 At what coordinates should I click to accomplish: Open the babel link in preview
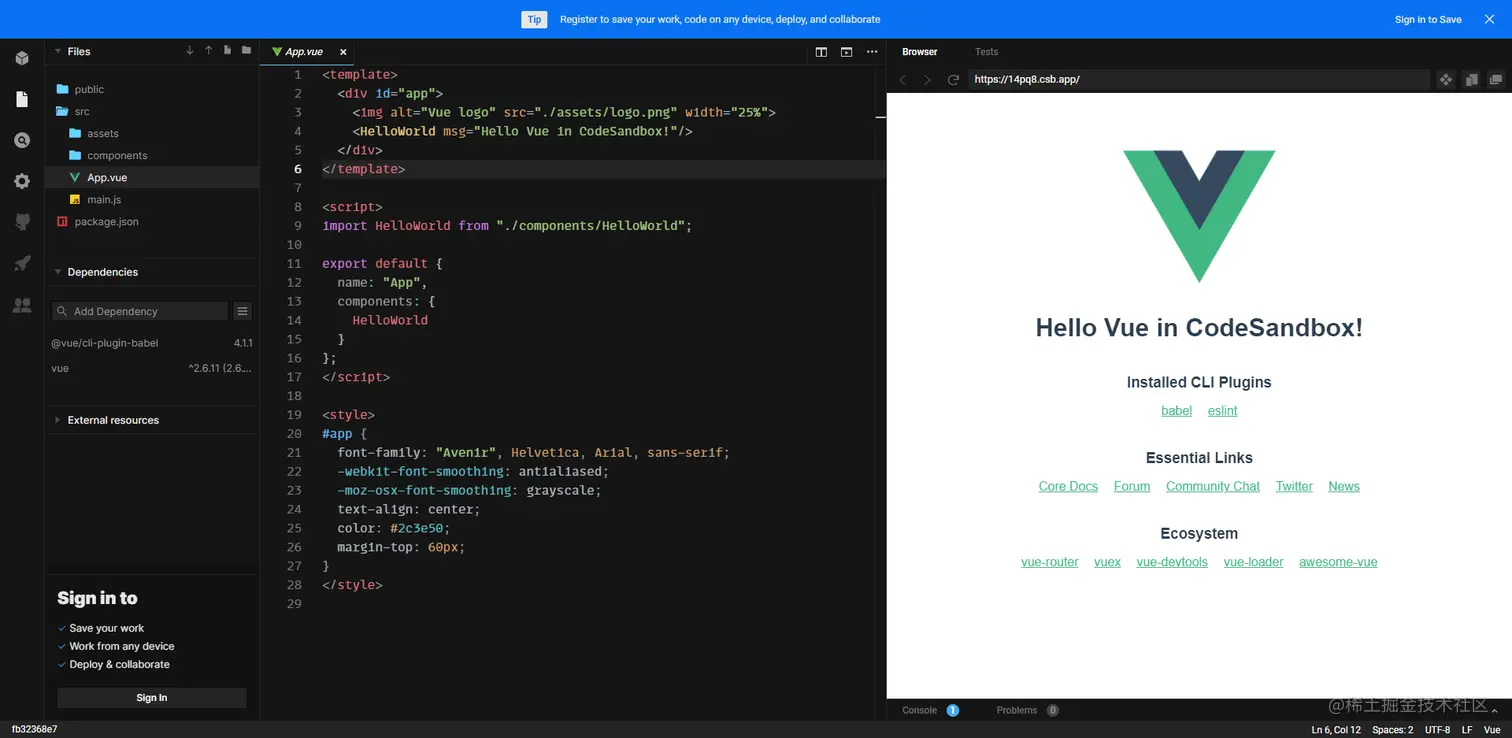1176,411
